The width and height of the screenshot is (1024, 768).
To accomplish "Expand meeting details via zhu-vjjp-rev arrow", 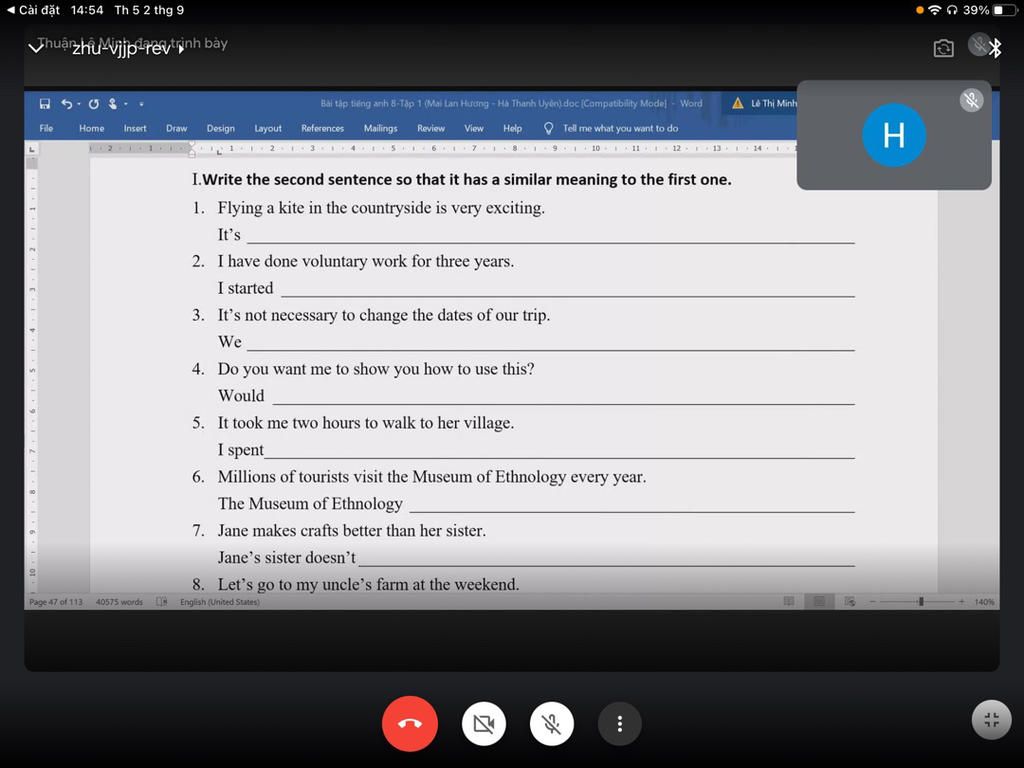I will click(x=181, y=49).
